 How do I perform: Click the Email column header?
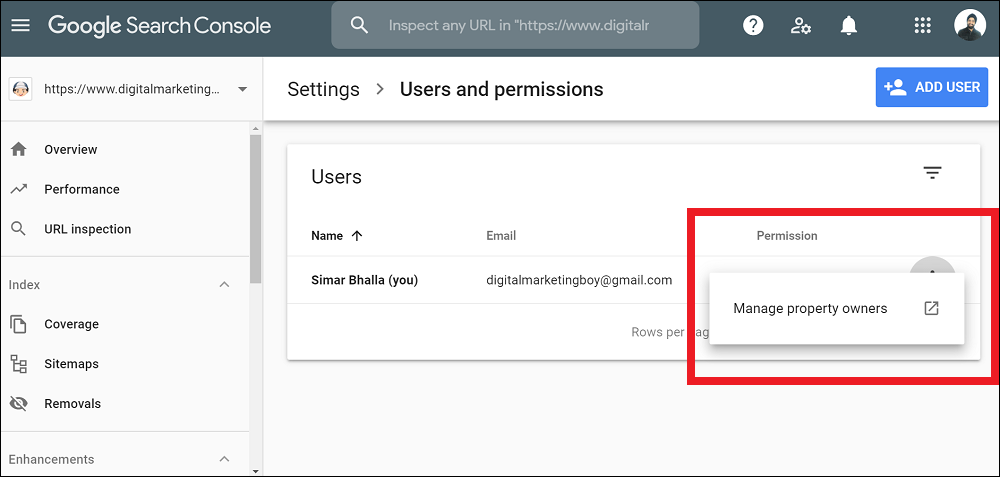click(501, 235)
